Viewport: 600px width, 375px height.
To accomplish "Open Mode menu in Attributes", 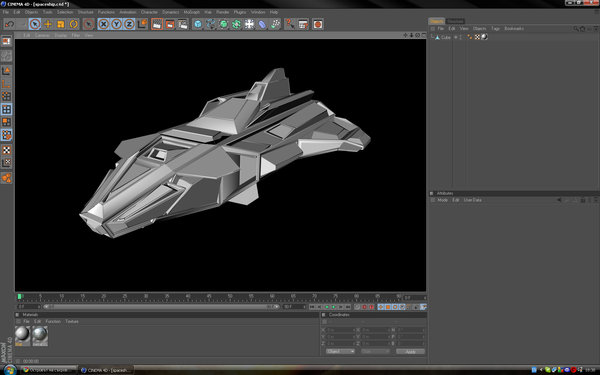I will coord(442,200).
